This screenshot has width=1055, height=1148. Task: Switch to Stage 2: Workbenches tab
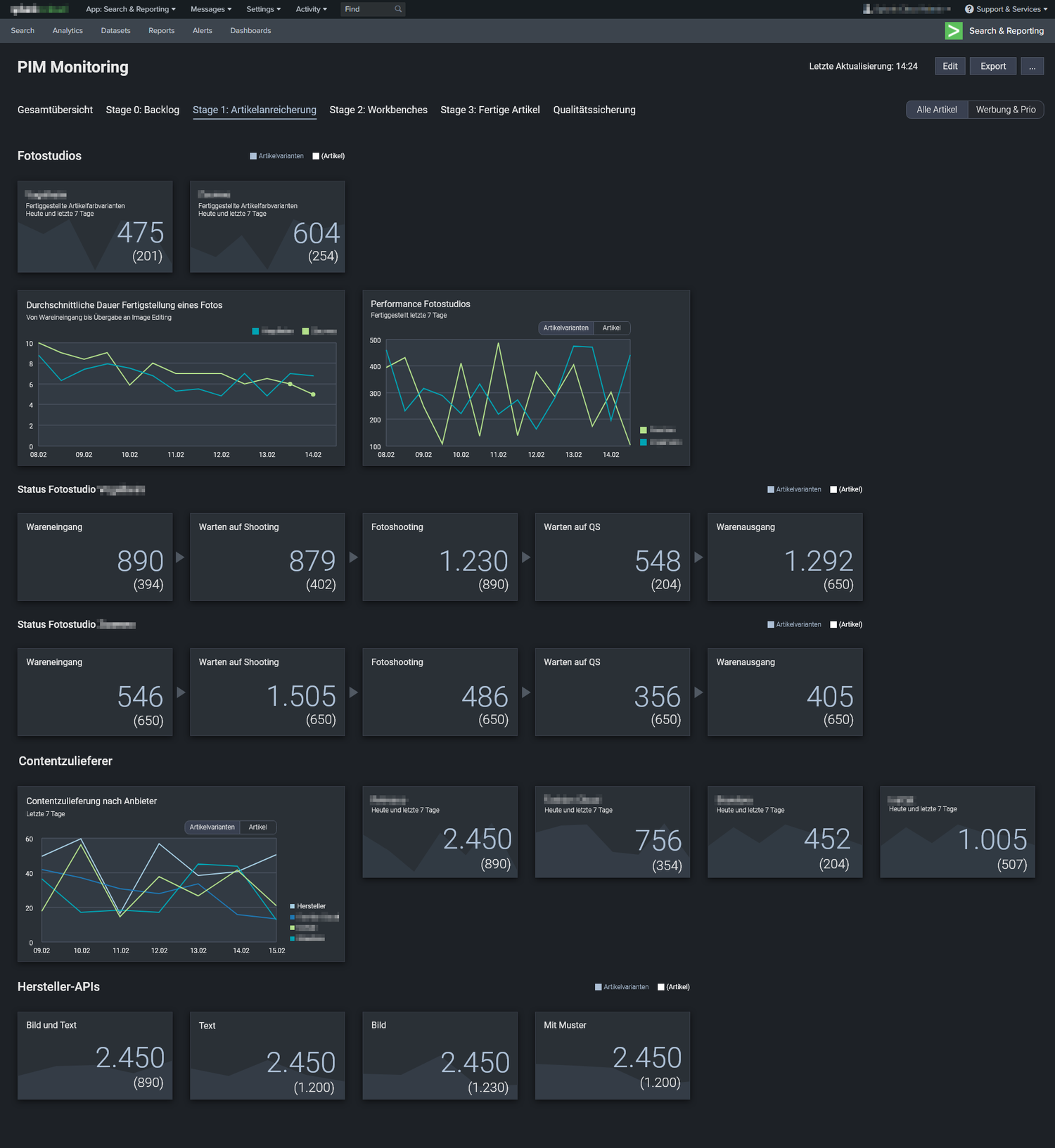(x=378, y=110)
